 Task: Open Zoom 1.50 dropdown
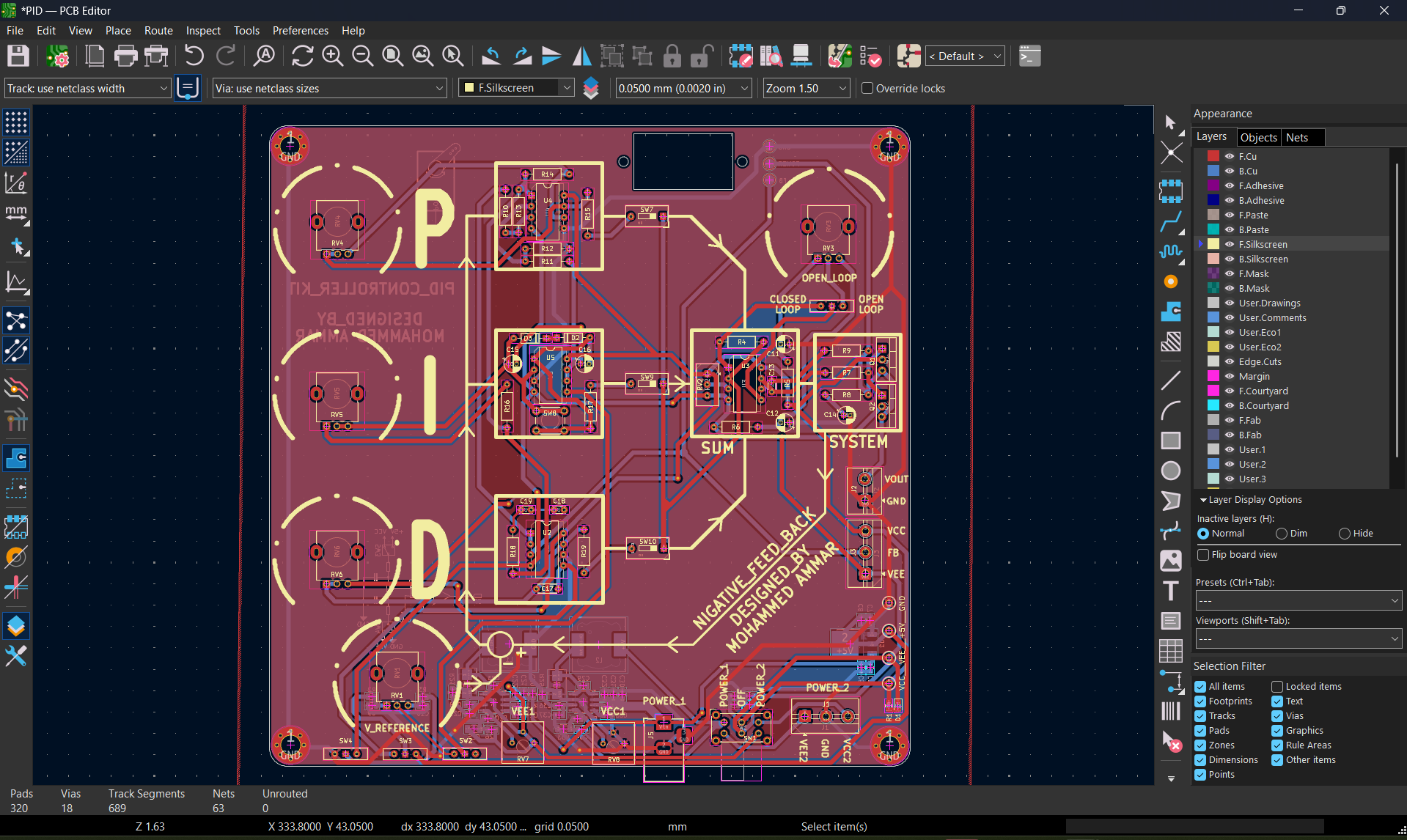tap(806, 88)
